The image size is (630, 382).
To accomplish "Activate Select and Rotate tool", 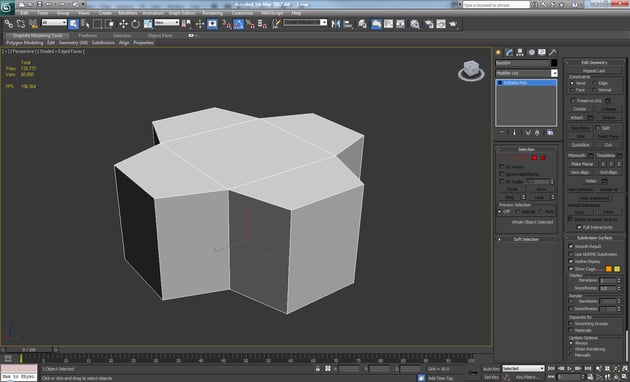I will tap(135, 24).
